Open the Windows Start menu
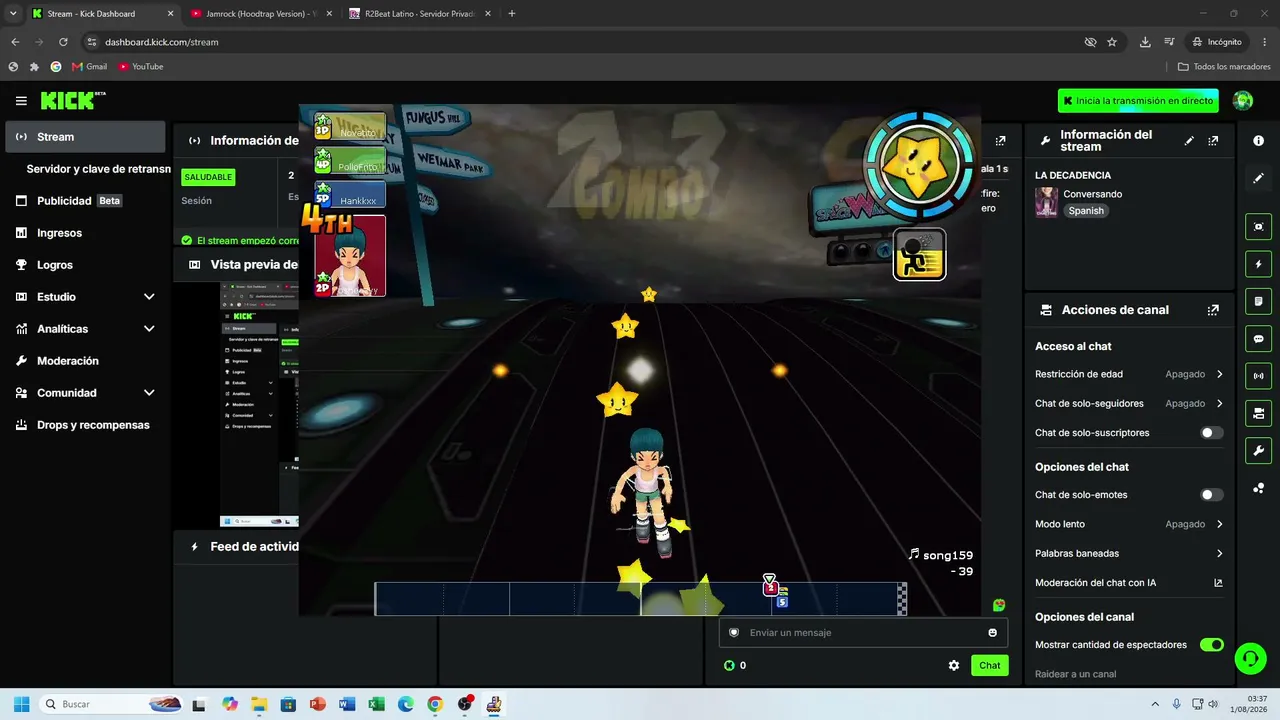This screenshot has height=720, width=1280. (x=21, y=704)
